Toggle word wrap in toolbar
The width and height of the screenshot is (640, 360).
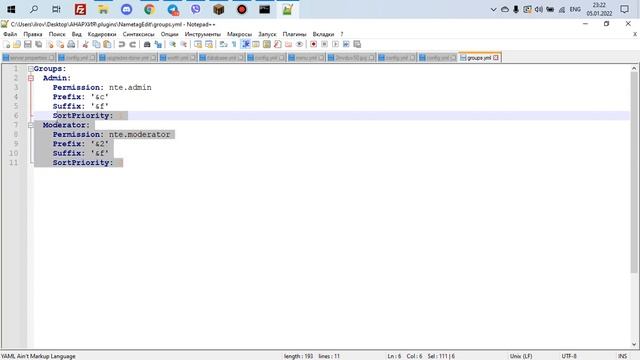tap(223, 44)
